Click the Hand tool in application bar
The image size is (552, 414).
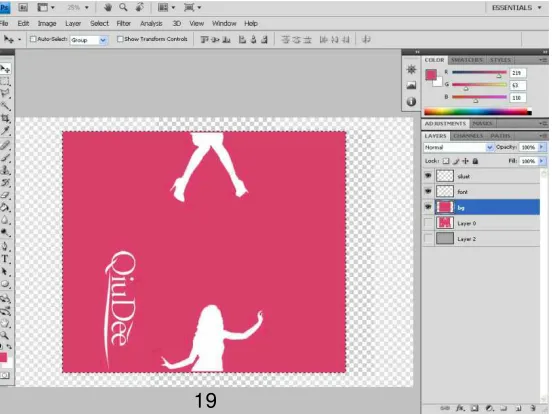(108, 7)
